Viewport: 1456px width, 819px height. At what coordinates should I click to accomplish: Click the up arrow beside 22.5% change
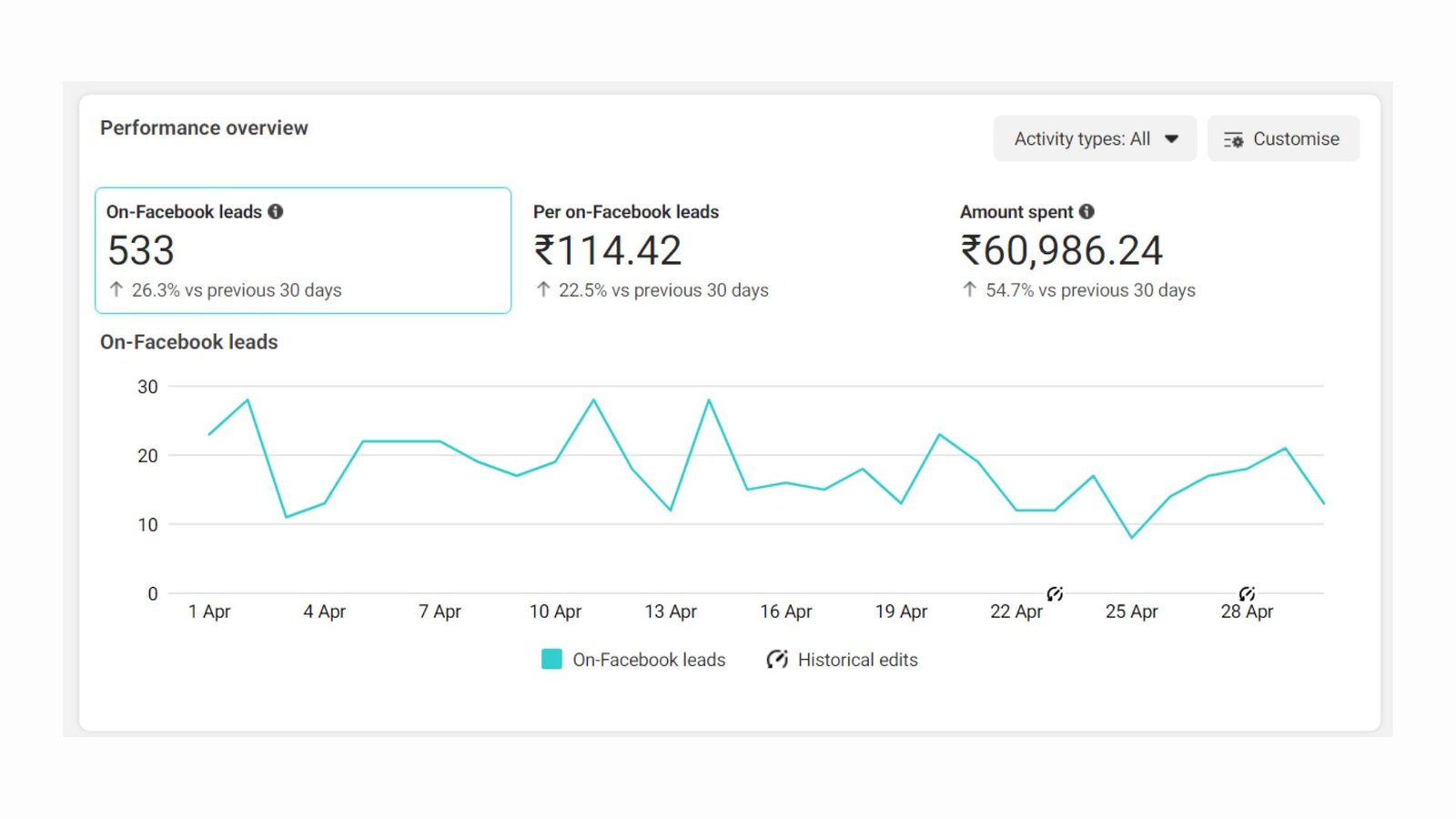pos(543,289)
